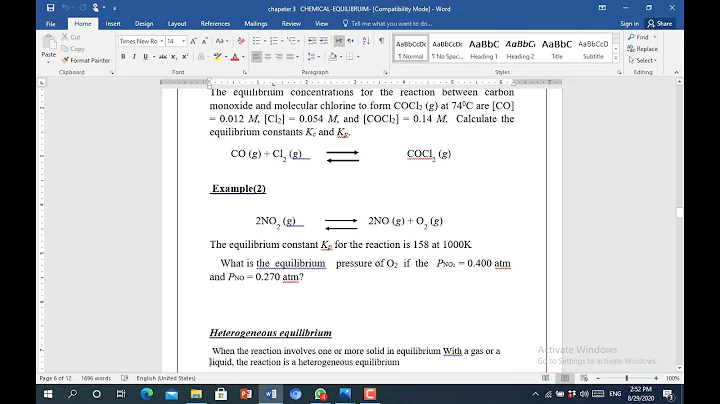Toggle Underline formatting

(146, 56)
